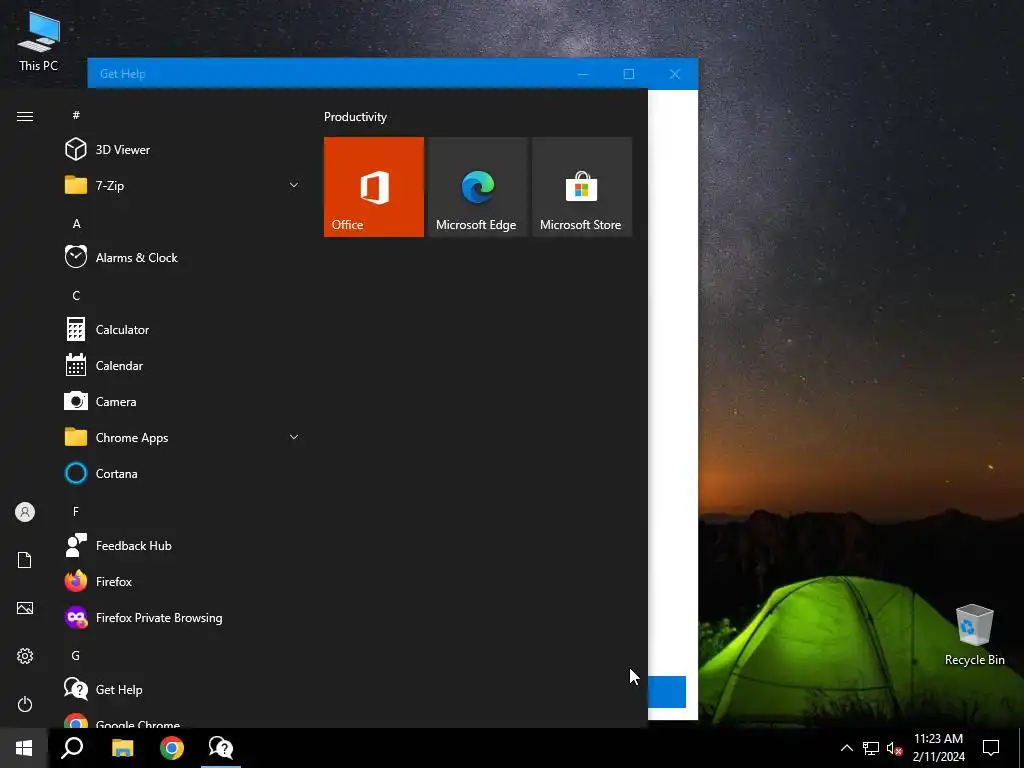Select the Recycle Bin desktop icon

pyautogui.click(x=974, y=635)
